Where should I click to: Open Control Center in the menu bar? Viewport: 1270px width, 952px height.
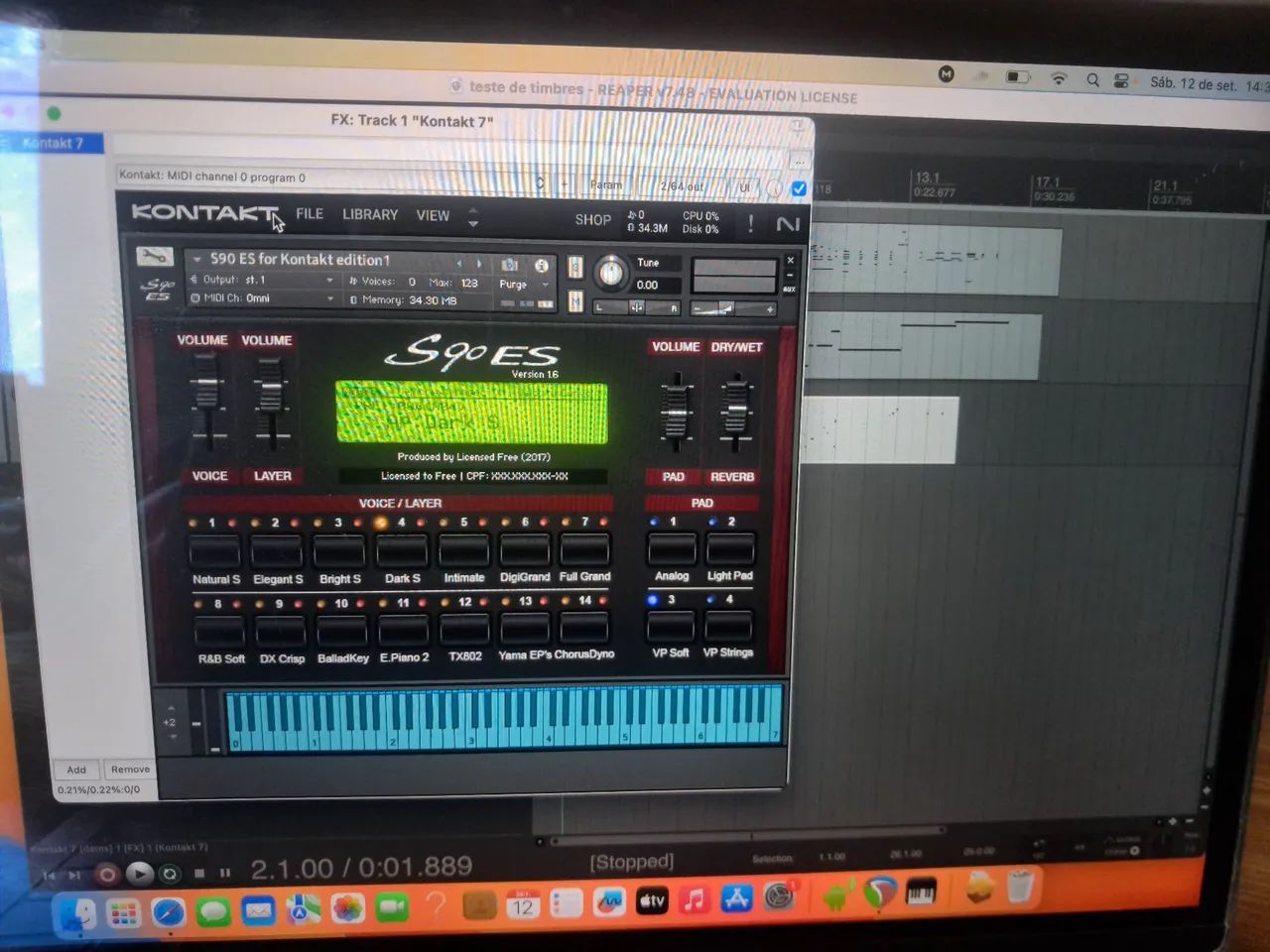[x=1121, y=81]
